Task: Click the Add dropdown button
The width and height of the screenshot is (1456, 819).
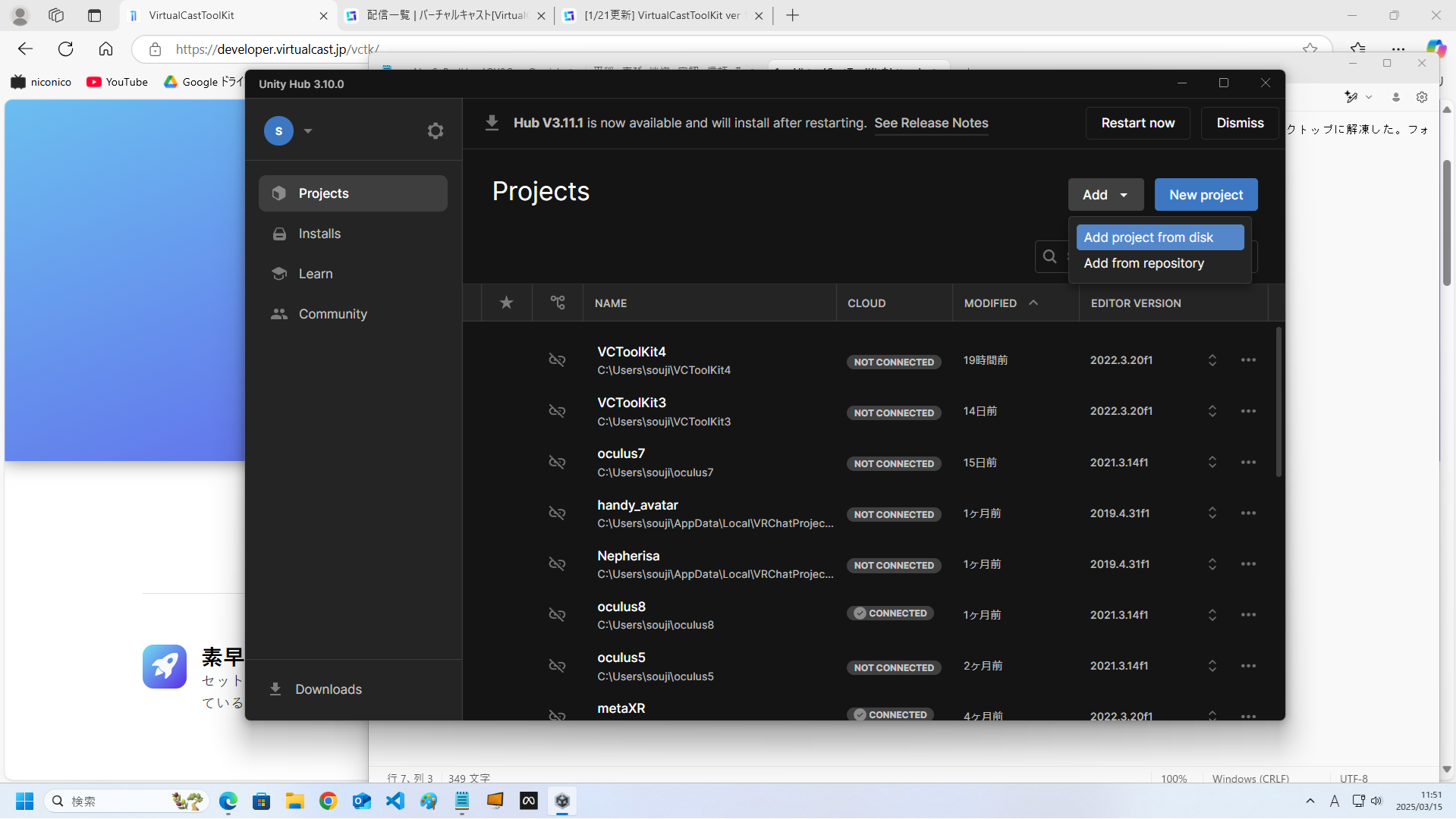Action: pos(1105,195)
